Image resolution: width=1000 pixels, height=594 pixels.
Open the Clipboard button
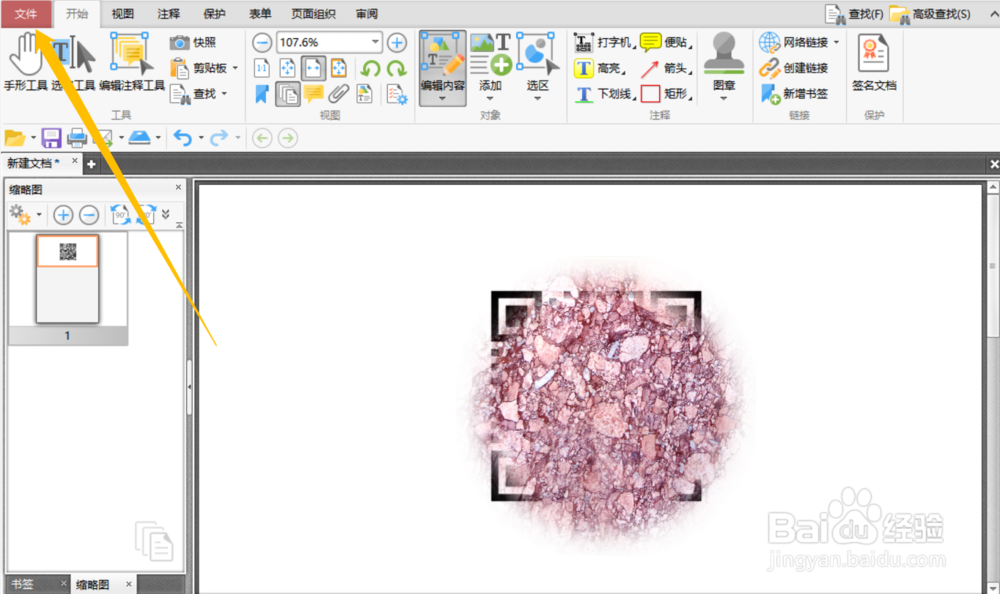(x=199, y=68)
